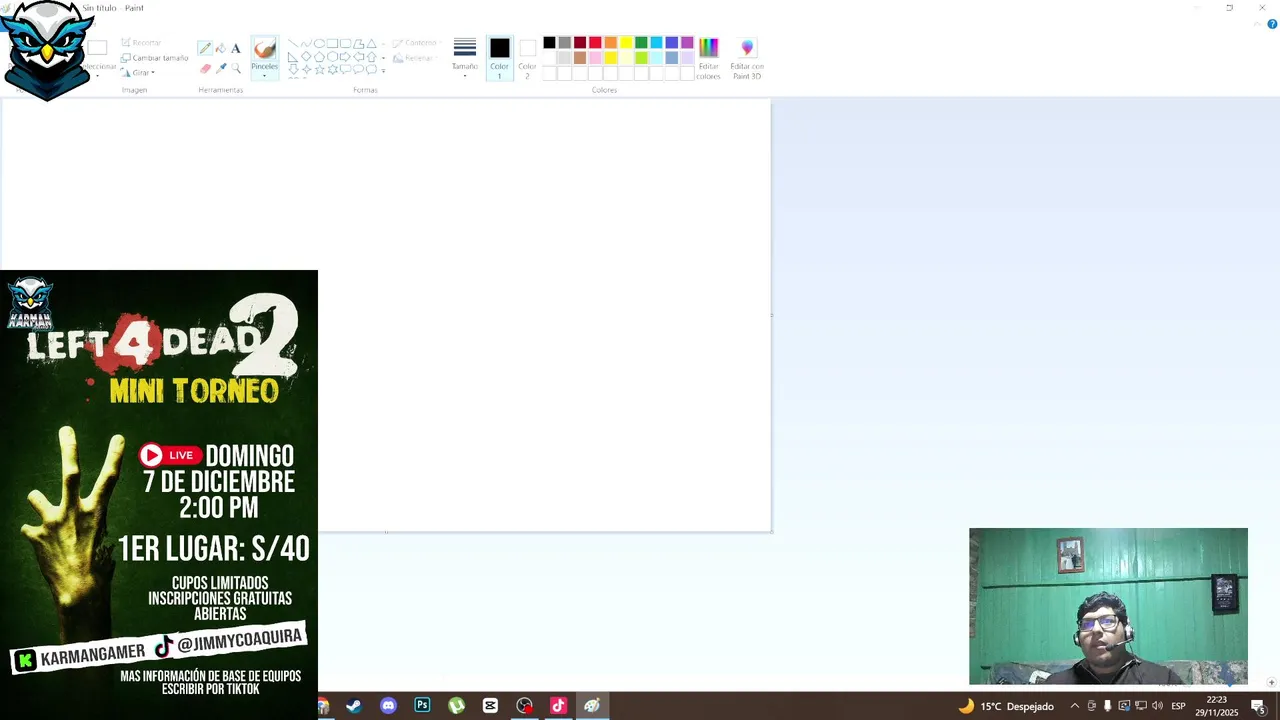1280x720 pixels.
Task: Choose the Four-point star shape
Action: tap(306, 70)
